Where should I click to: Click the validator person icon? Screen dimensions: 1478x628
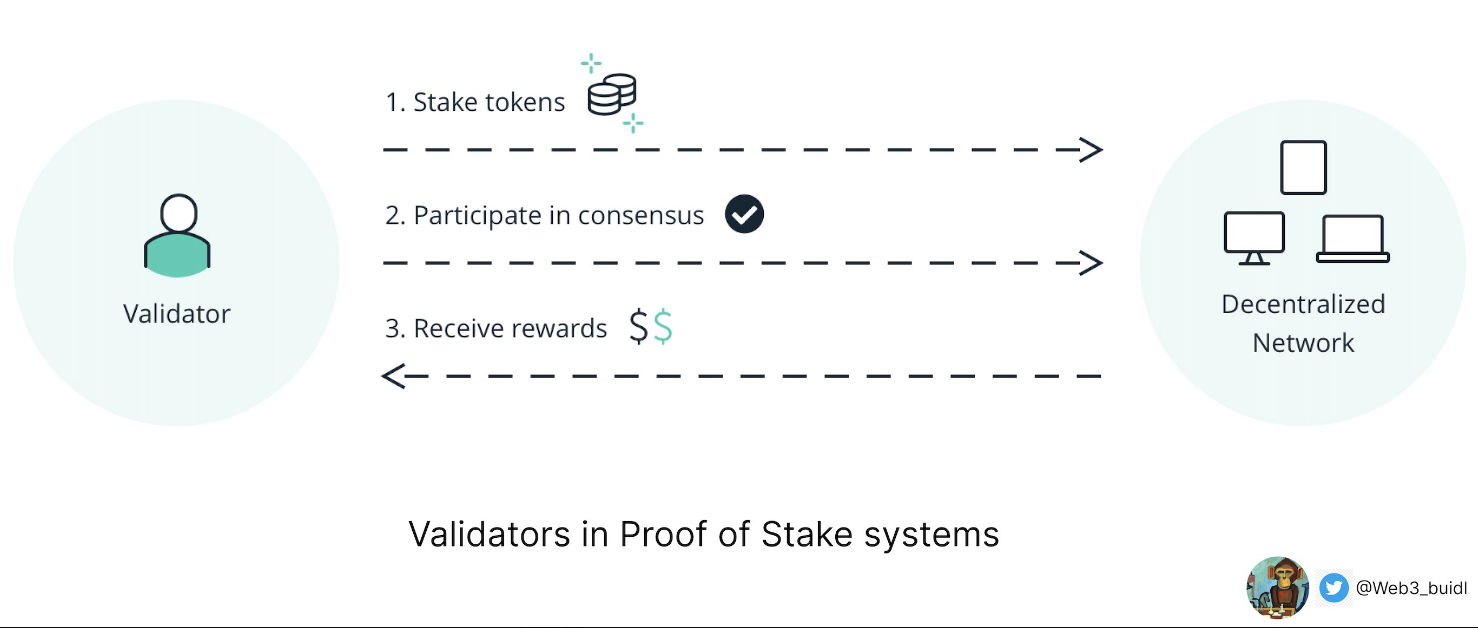[177, 236]
